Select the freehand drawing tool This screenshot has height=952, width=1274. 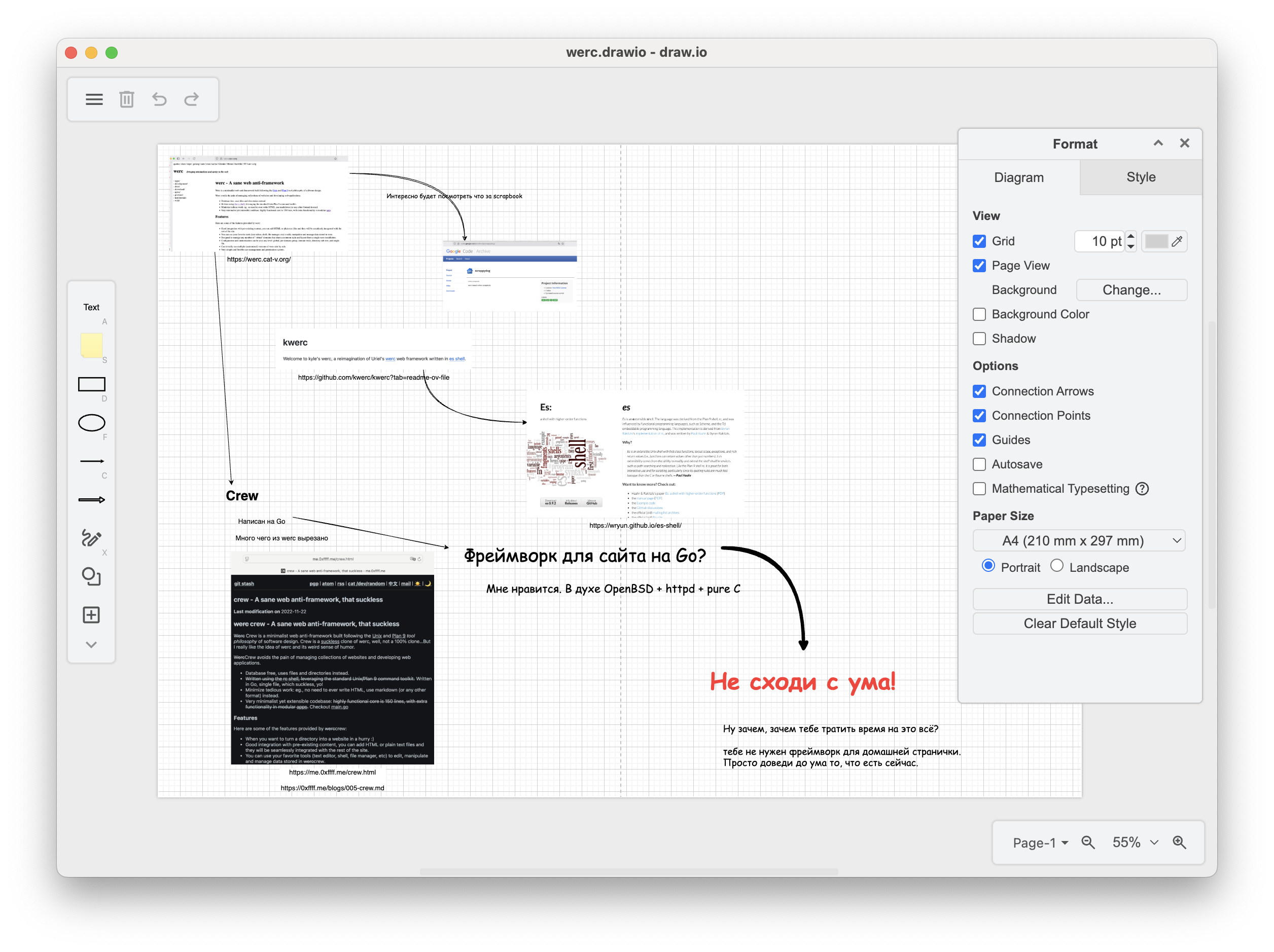(x=92, y=538)
